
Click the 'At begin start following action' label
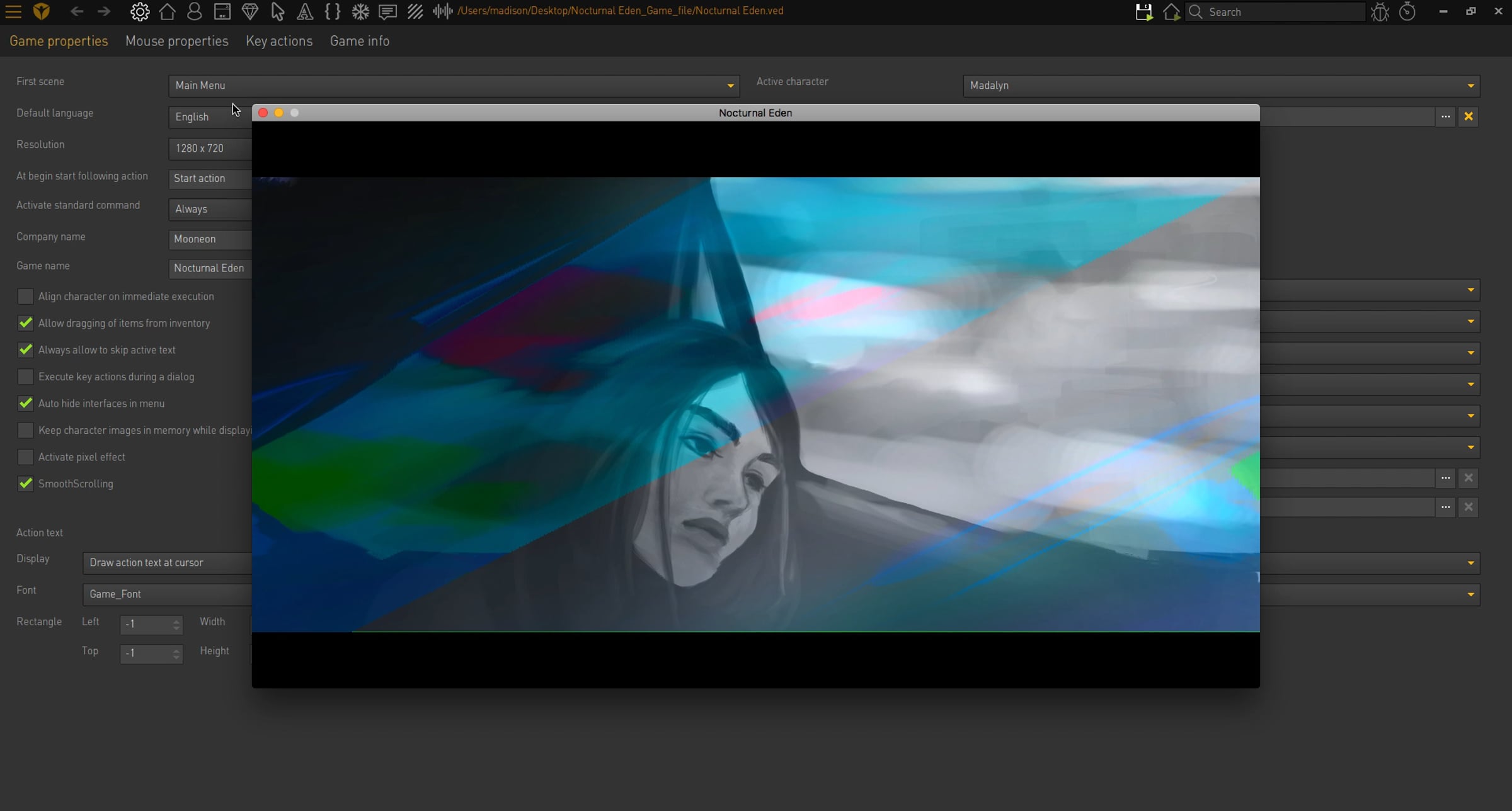[82, 176]
